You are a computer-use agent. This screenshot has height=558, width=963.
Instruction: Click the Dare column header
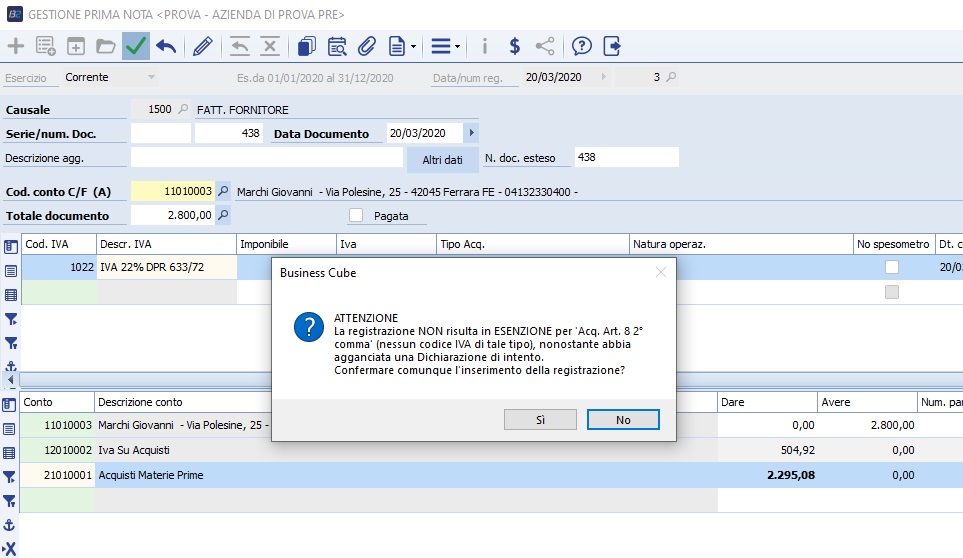(x=767, y=402)
